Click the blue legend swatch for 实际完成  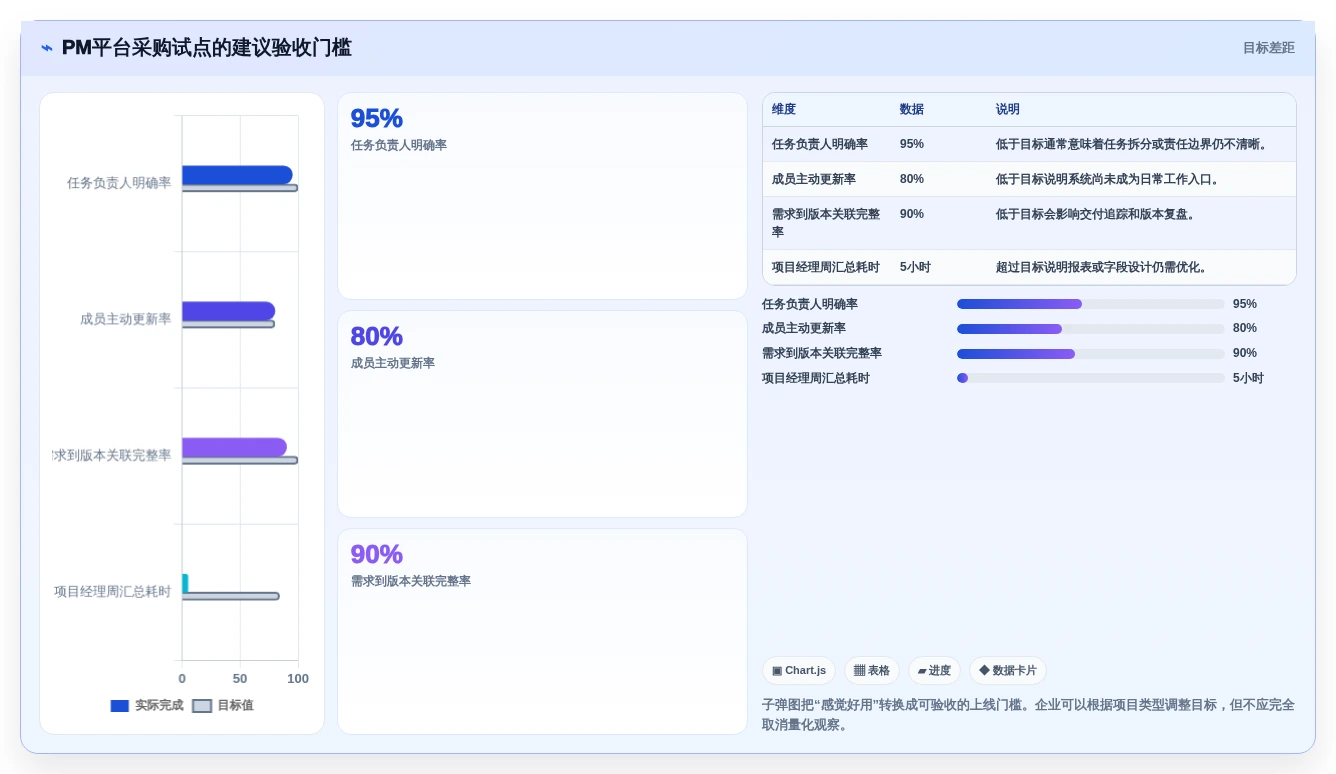[120, 706]
